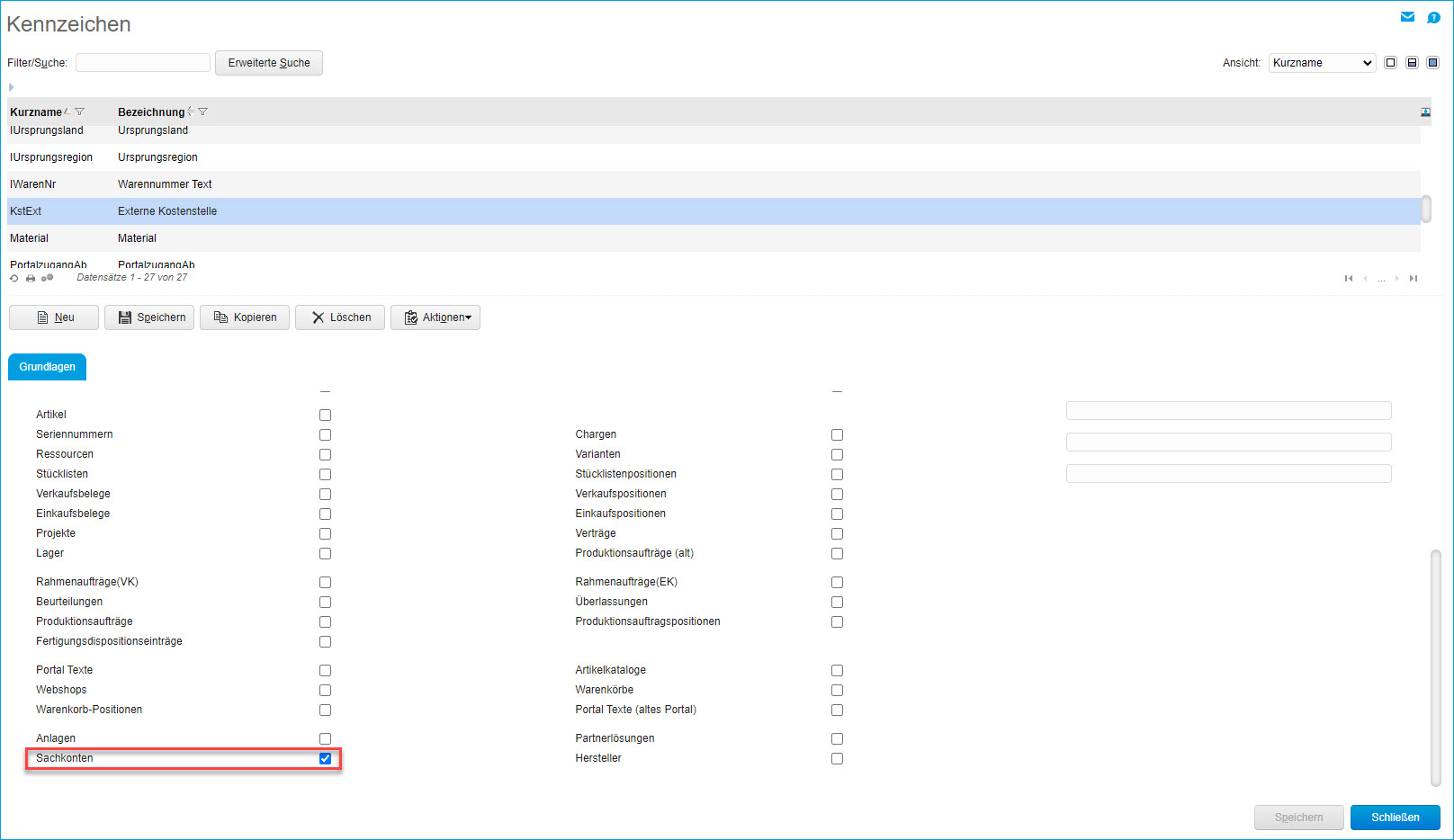1454x840 pixels.
Task: Click sort arrows icon beside Bezeichnung header
Action: [191, 112]
